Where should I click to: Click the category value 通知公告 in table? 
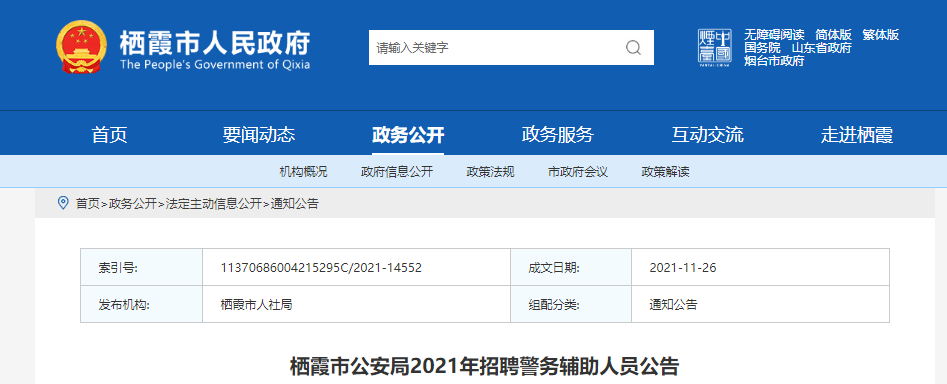(x=673, y=305)
